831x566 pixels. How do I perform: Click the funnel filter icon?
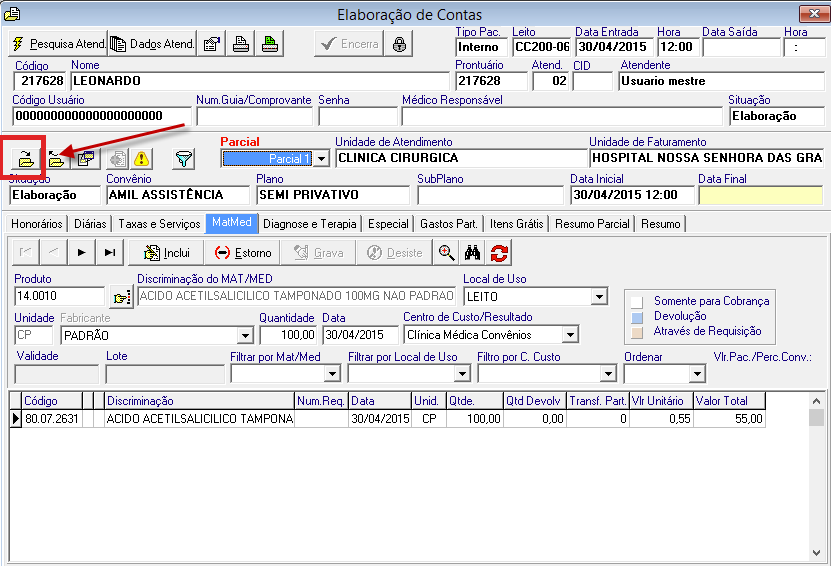184,158
